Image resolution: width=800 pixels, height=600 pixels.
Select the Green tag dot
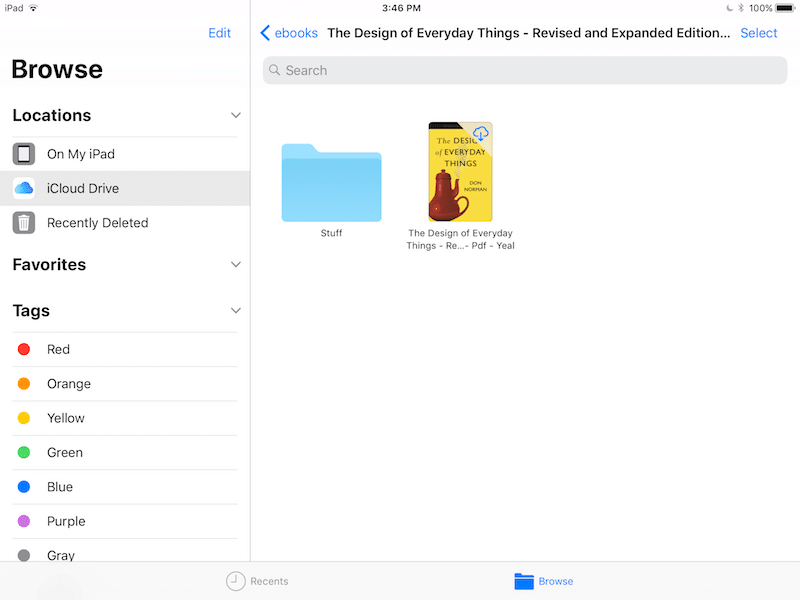coord(24,452)
